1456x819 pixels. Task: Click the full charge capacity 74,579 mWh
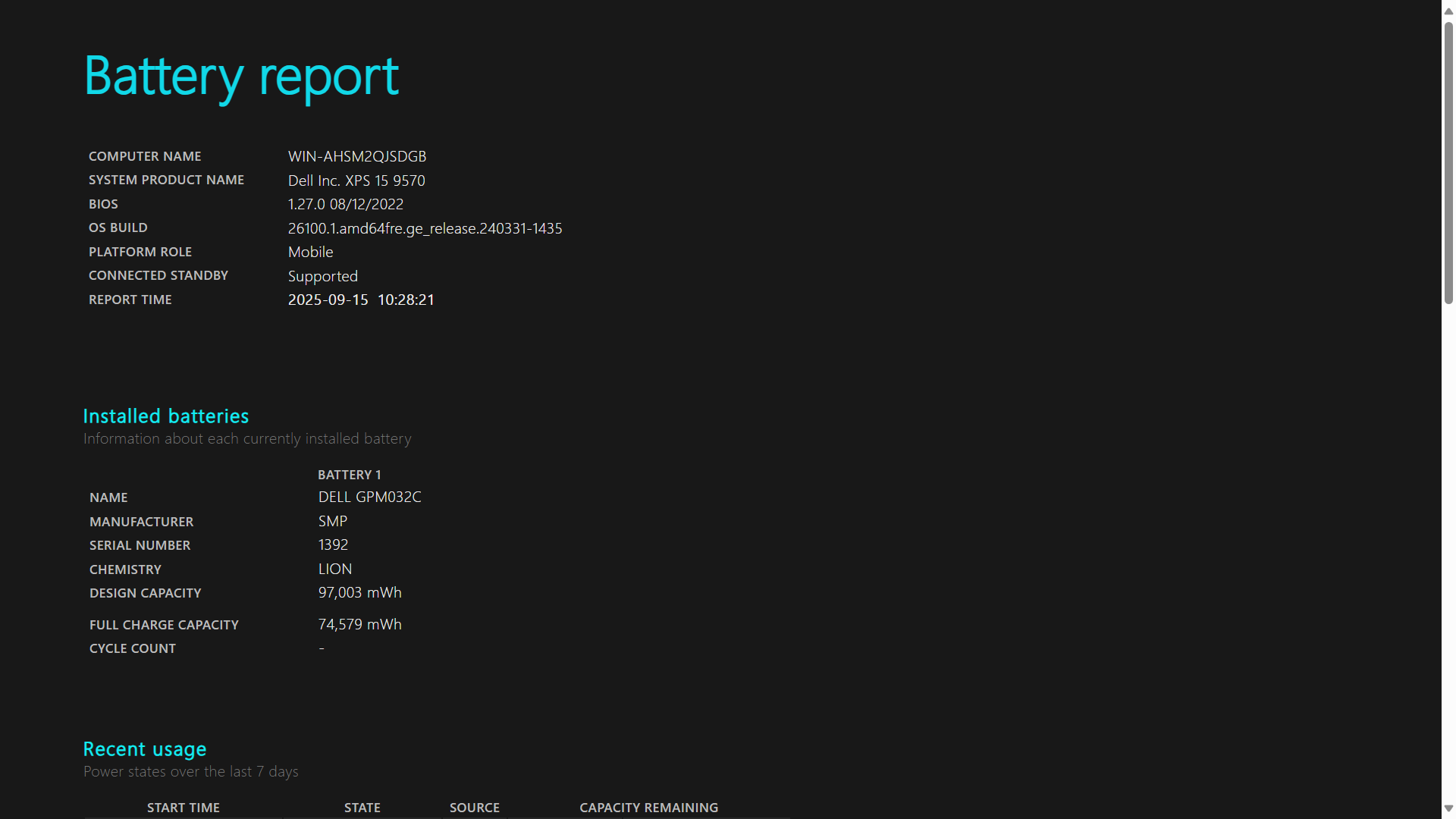tap(359, 624)
